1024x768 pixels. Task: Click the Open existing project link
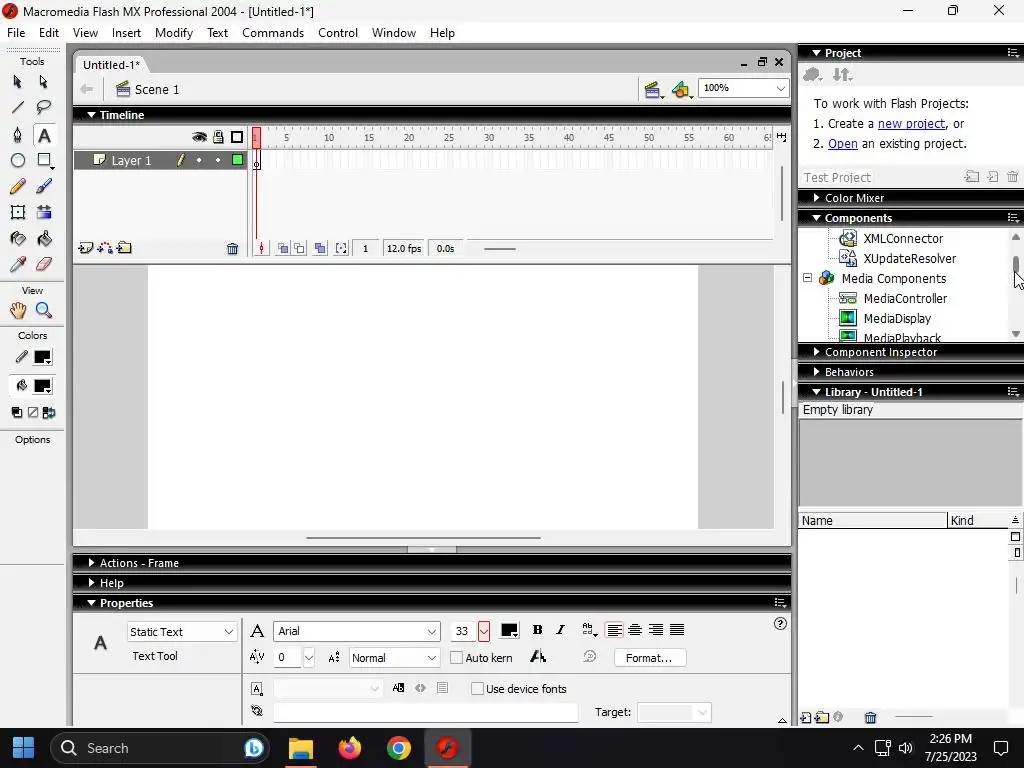click(842, 144)
